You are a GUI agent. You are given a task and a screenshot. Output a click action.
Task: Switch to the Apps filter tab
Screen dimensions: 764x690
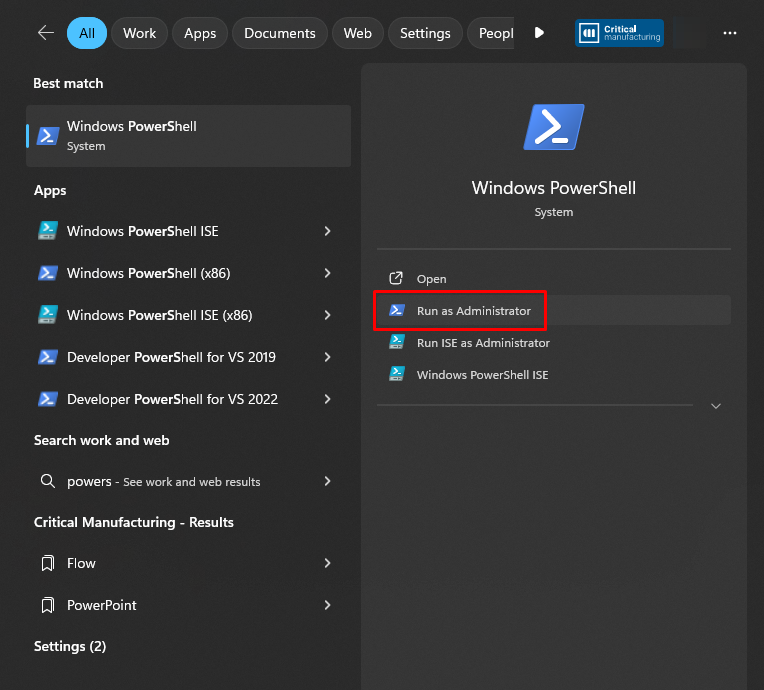pos(200,33)
